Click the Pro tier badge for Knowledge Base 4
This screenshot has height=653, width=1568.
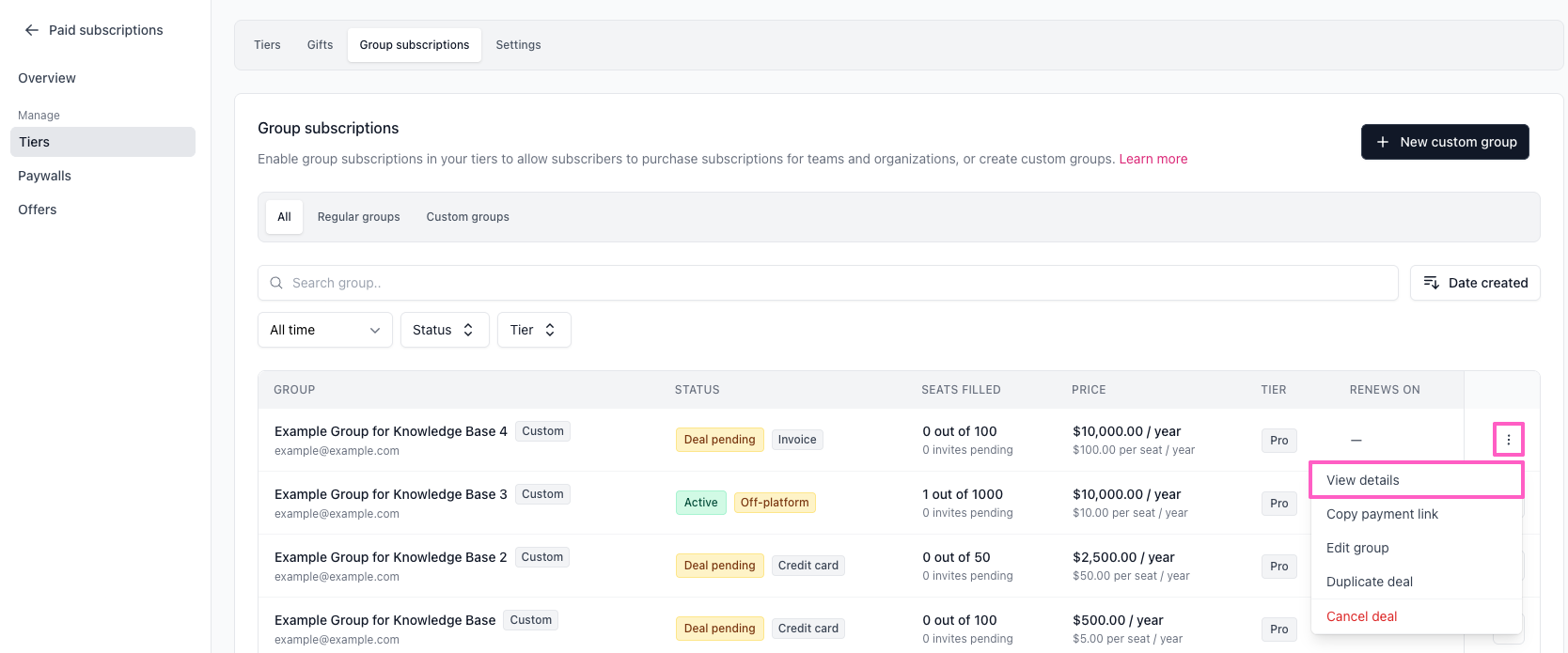tap(1279, 441)
